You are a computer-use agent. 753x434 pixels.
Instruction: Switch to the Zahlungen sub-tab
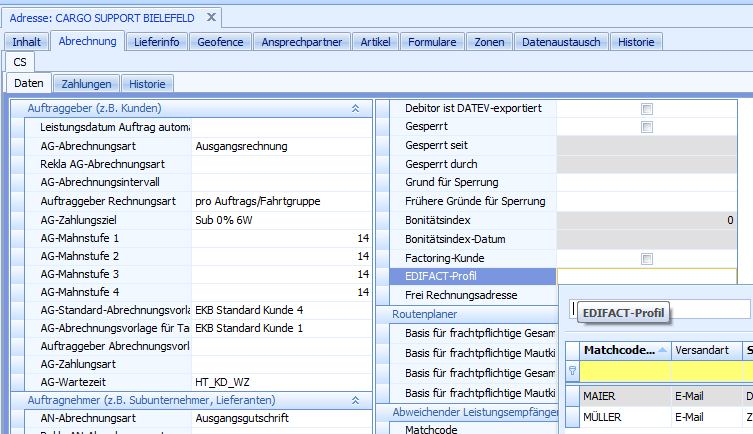(87, 84)
